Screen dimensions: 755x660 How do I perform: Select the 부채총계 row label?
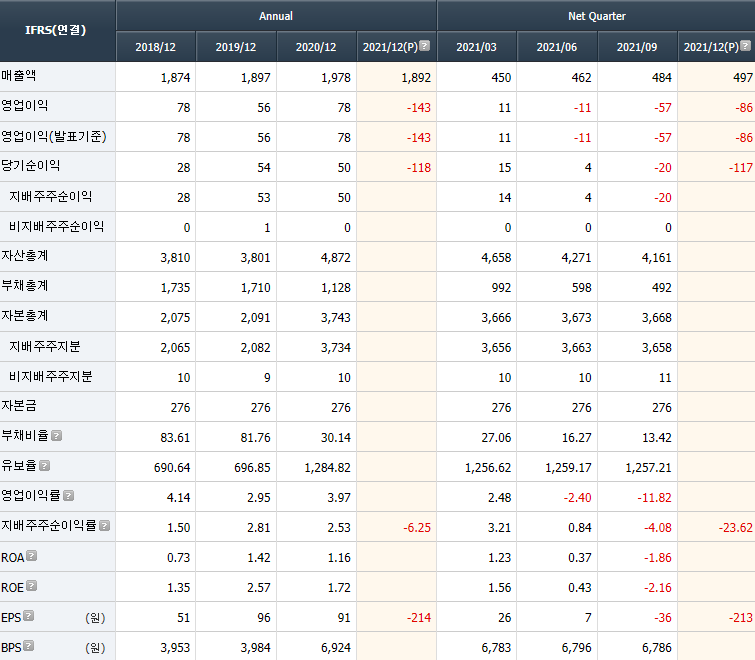click(25, 285)
